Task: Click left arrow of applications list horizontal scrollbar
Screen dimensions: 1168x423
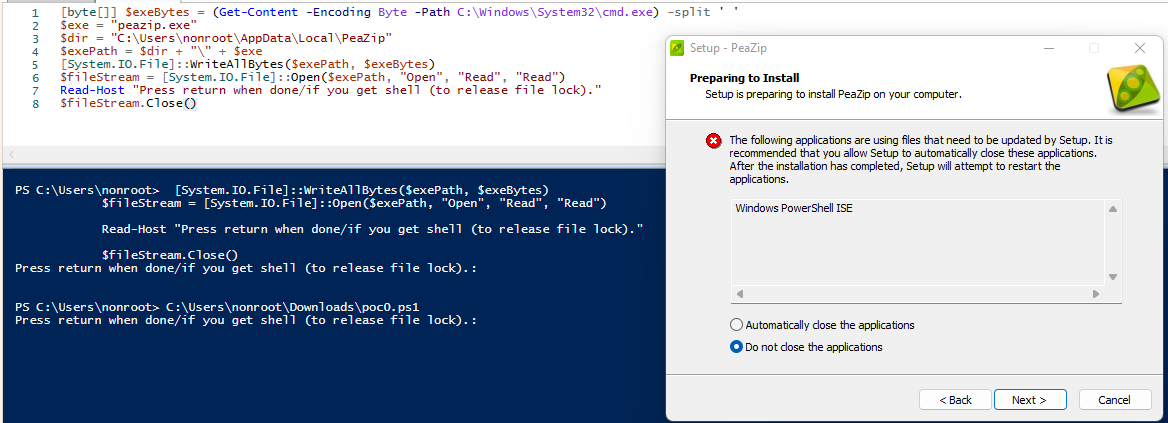Action: (740, 294)
